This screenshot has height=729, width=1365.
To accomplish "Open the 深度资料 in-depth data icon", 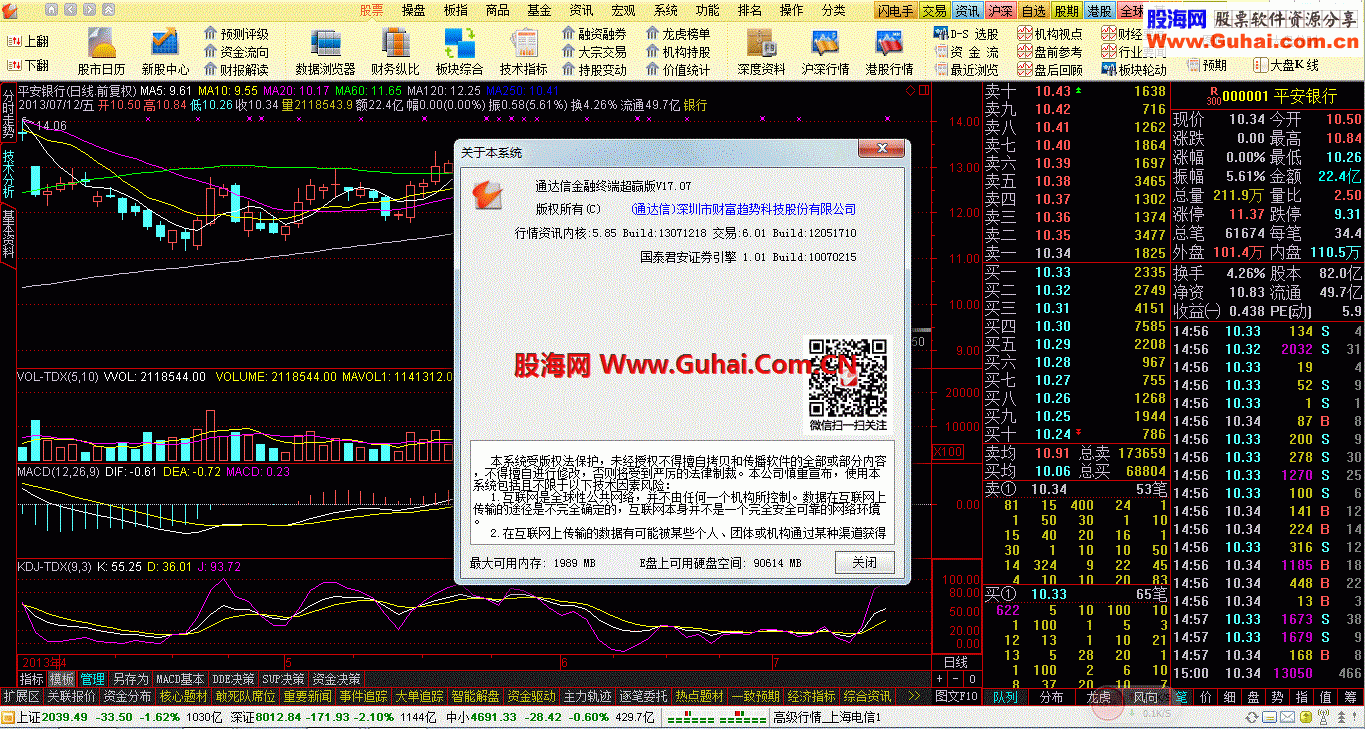I will pos(761,52).
